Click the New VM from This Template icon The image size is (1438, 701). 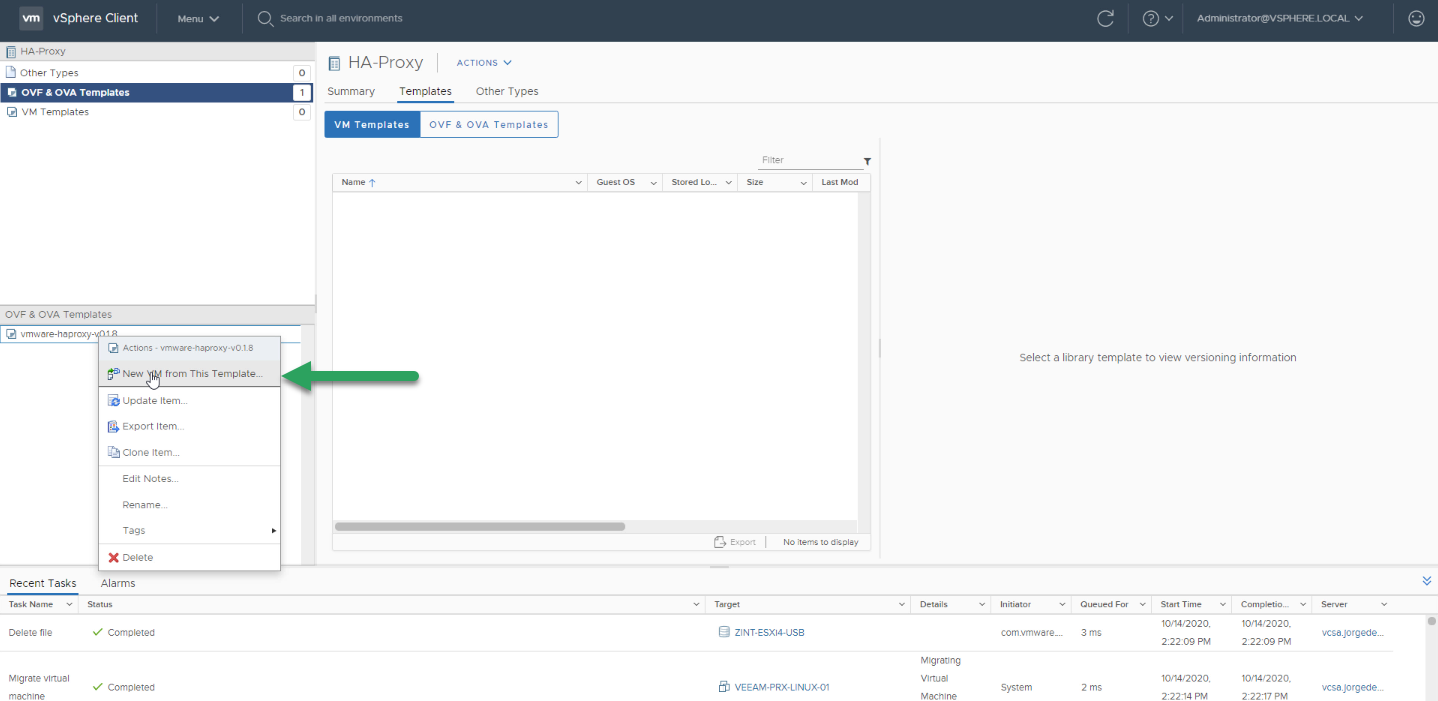coord(114,374)
